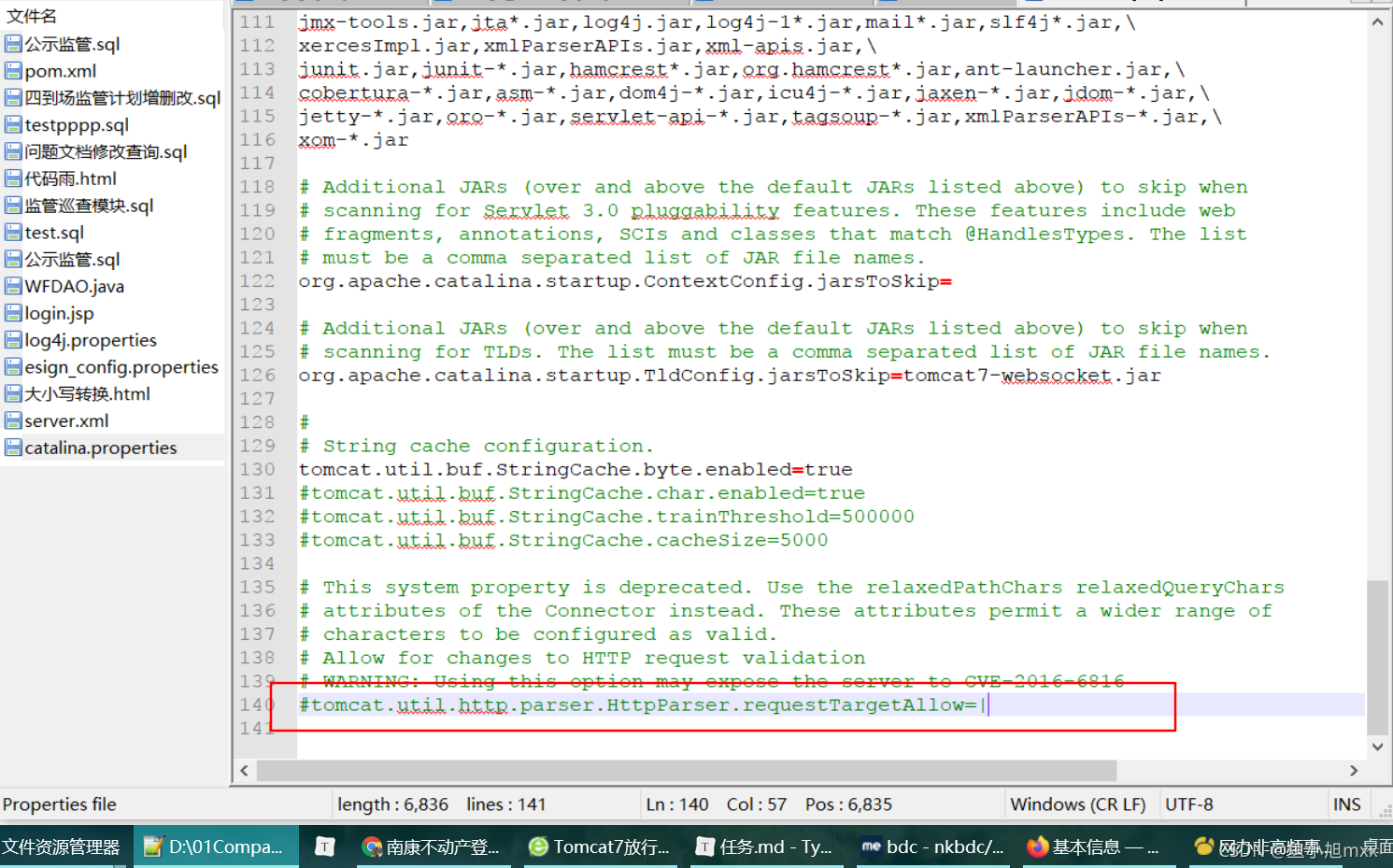This screenshot has width=1393, height=868.
Task: Click line number 126 in the margin
Action: pos(257,376)
